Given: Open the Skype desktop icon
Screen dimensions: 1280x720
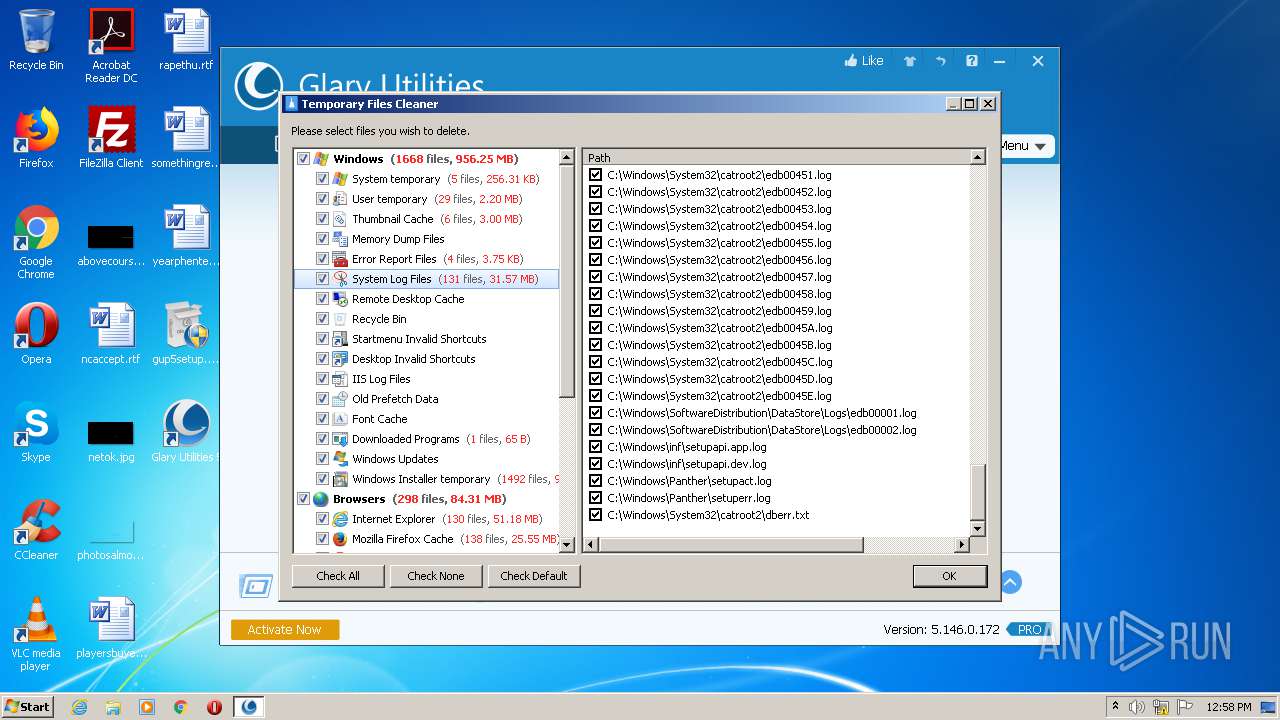Looking at the screenshot, I should coord(36,431).
